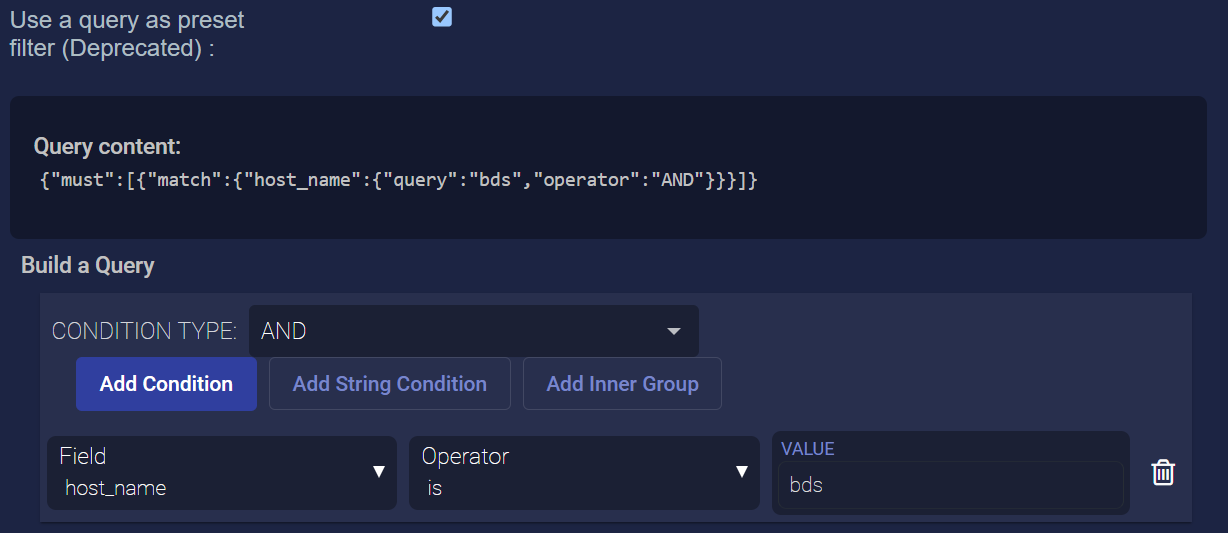1228x533 pixels.
Task: Click the caret arrow of the AND dropdown
Action: [x=673, y=331]
